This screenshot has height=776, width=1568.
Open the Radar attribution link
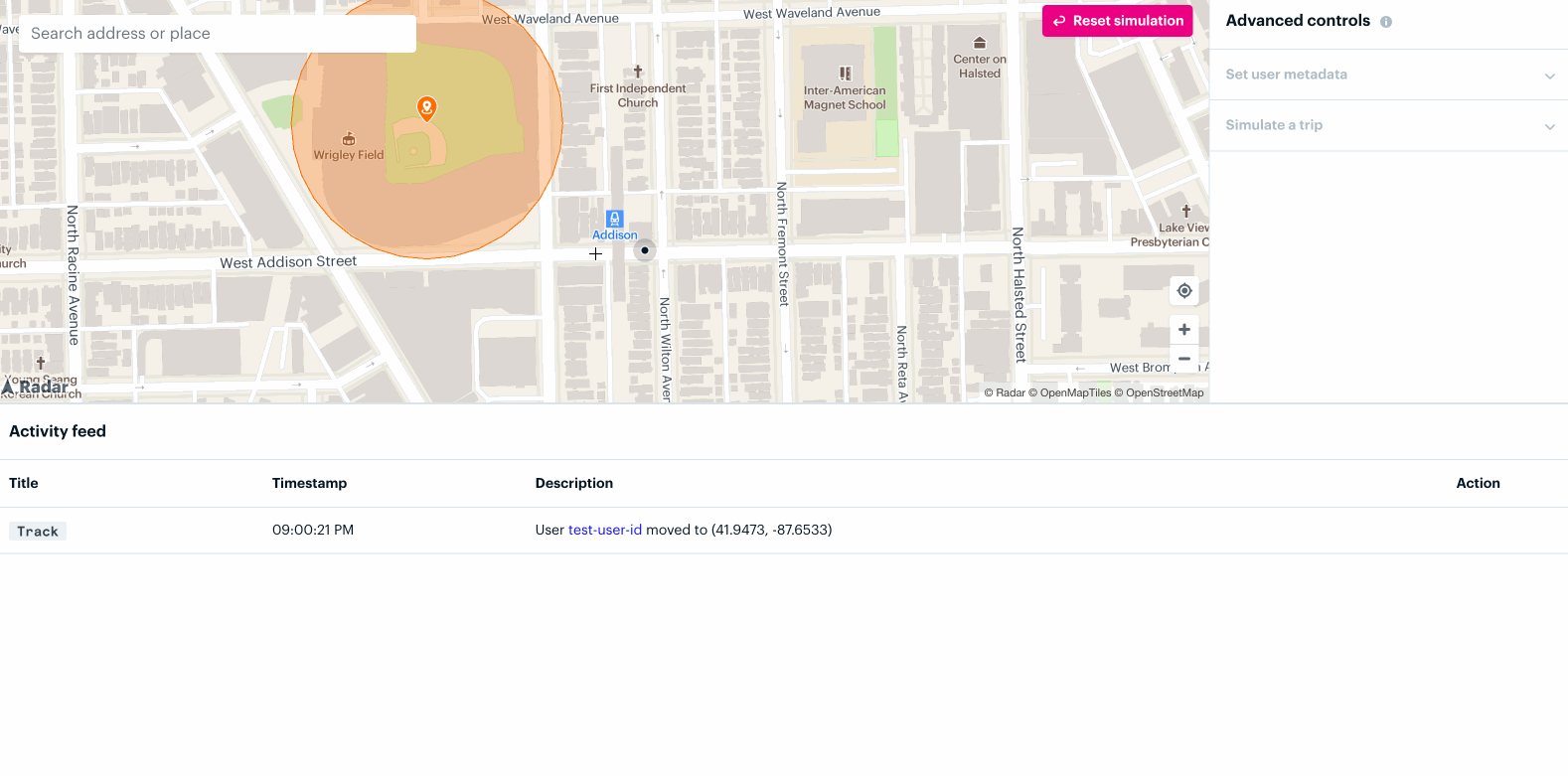(1005, 393)
